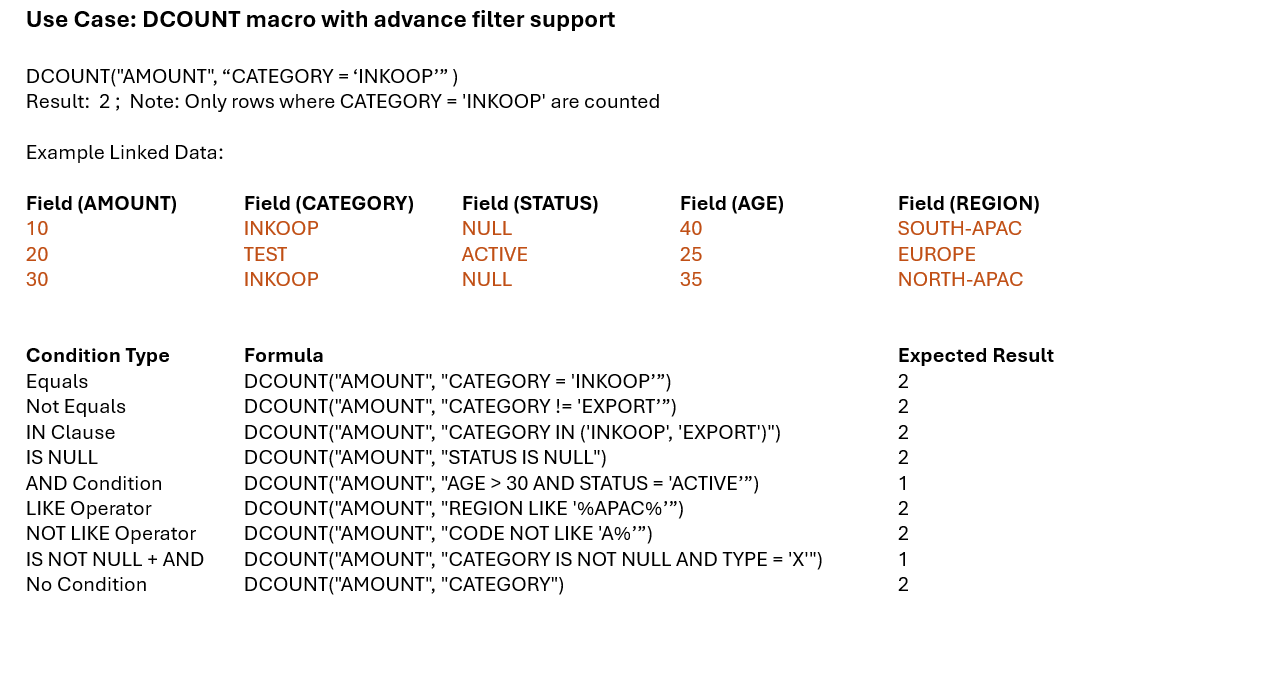Click the "Field (AGE)" column header
The image size is (1270, 692).
tap(732, 203)
